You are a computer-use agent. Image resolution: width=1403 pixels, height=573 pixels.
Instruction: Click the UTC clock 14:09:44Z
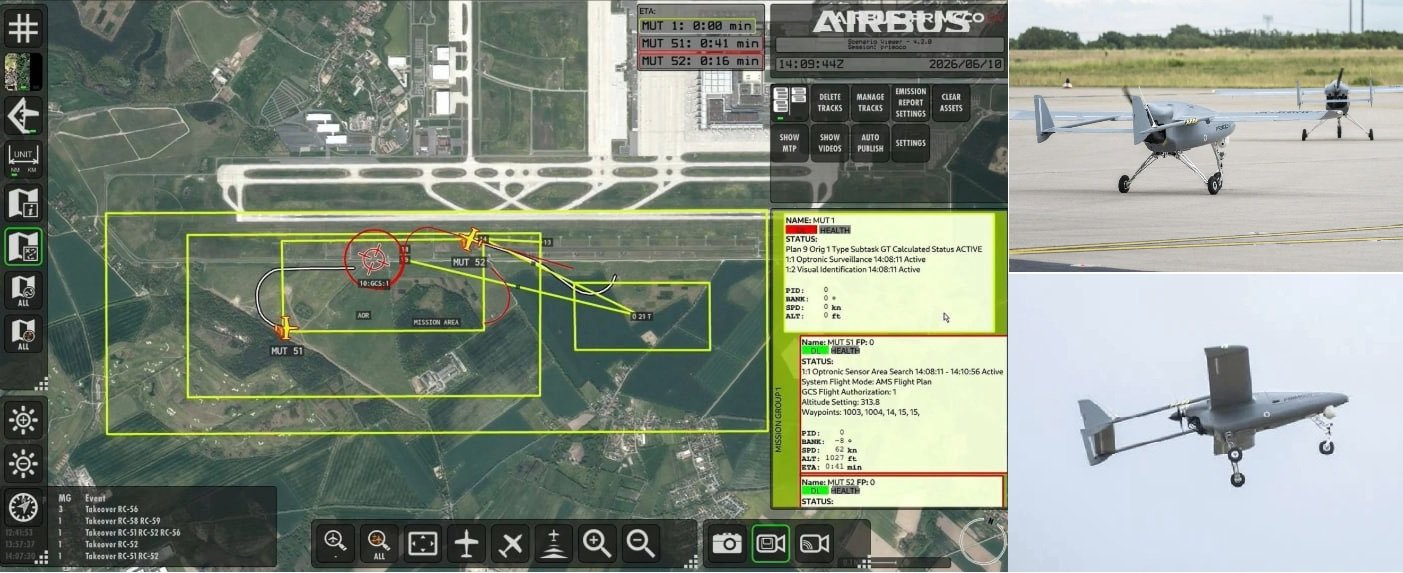[x=809, y=64]
